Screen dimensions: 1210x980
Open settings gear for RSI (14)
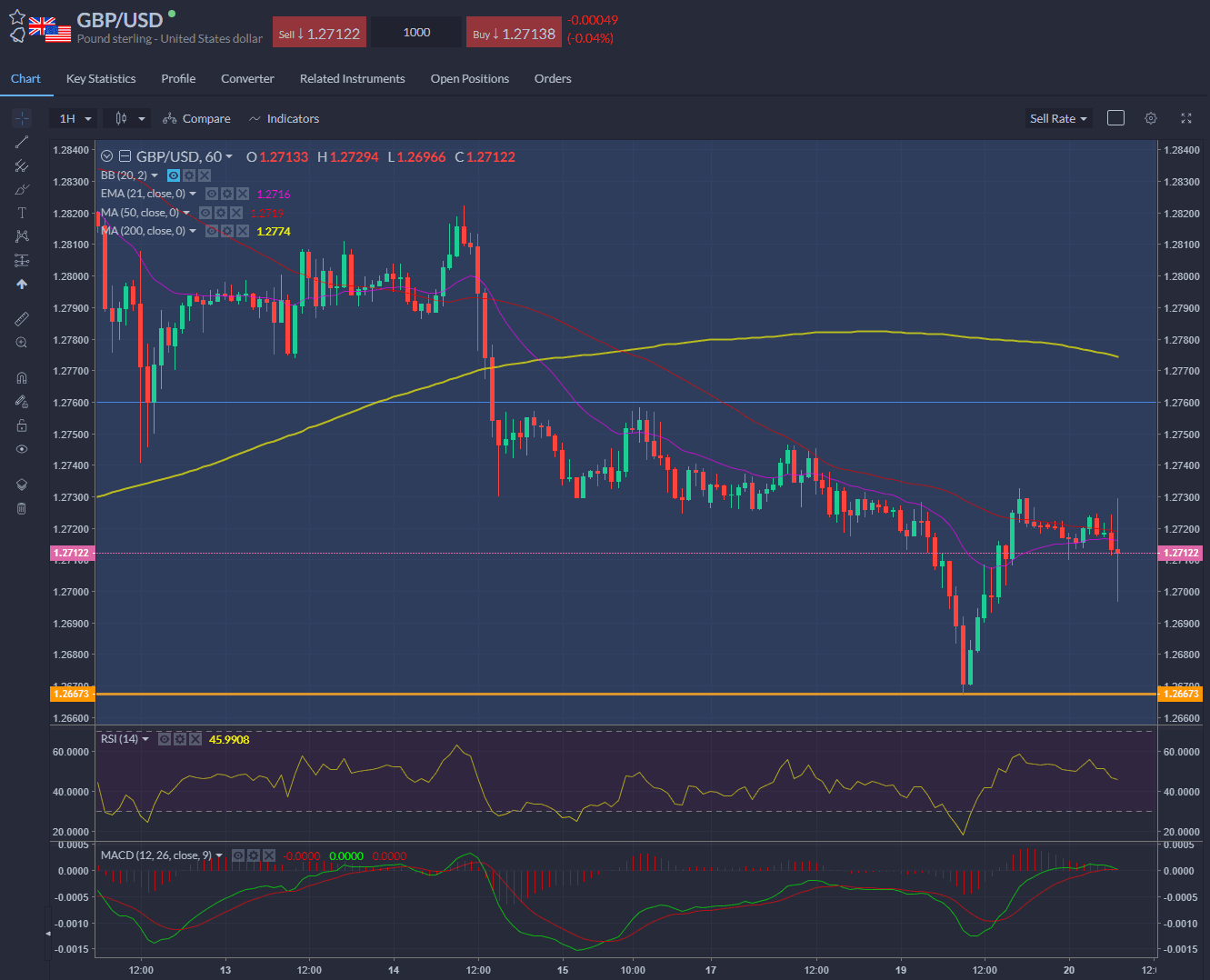tap(179, 739)
